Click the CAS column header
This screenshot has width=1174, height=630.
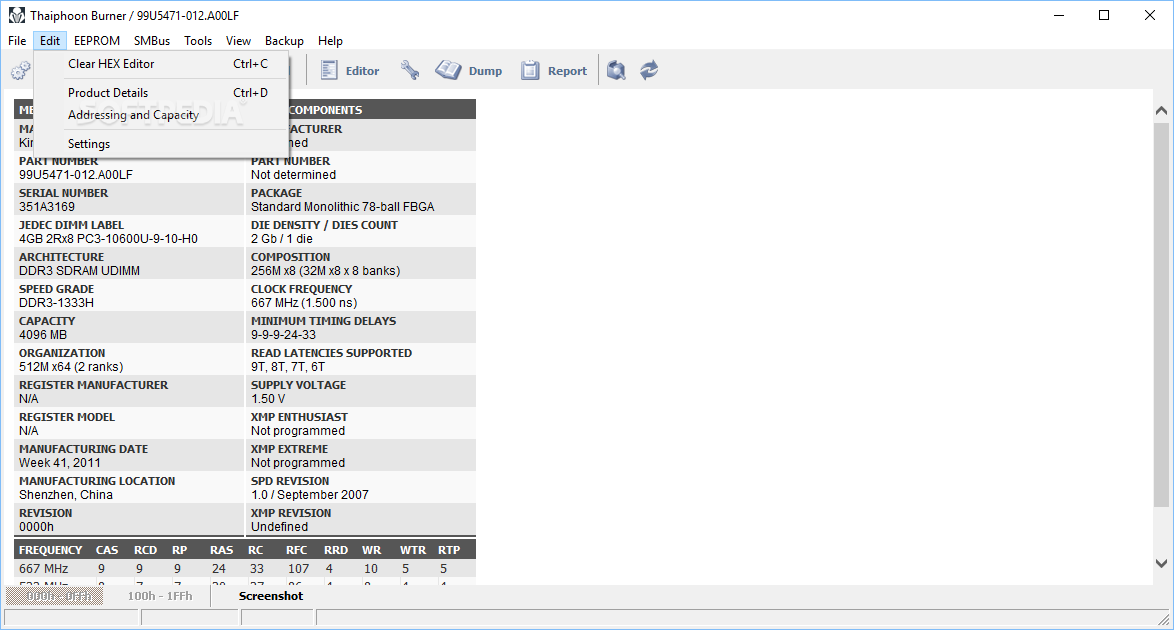tap(107, 550)
